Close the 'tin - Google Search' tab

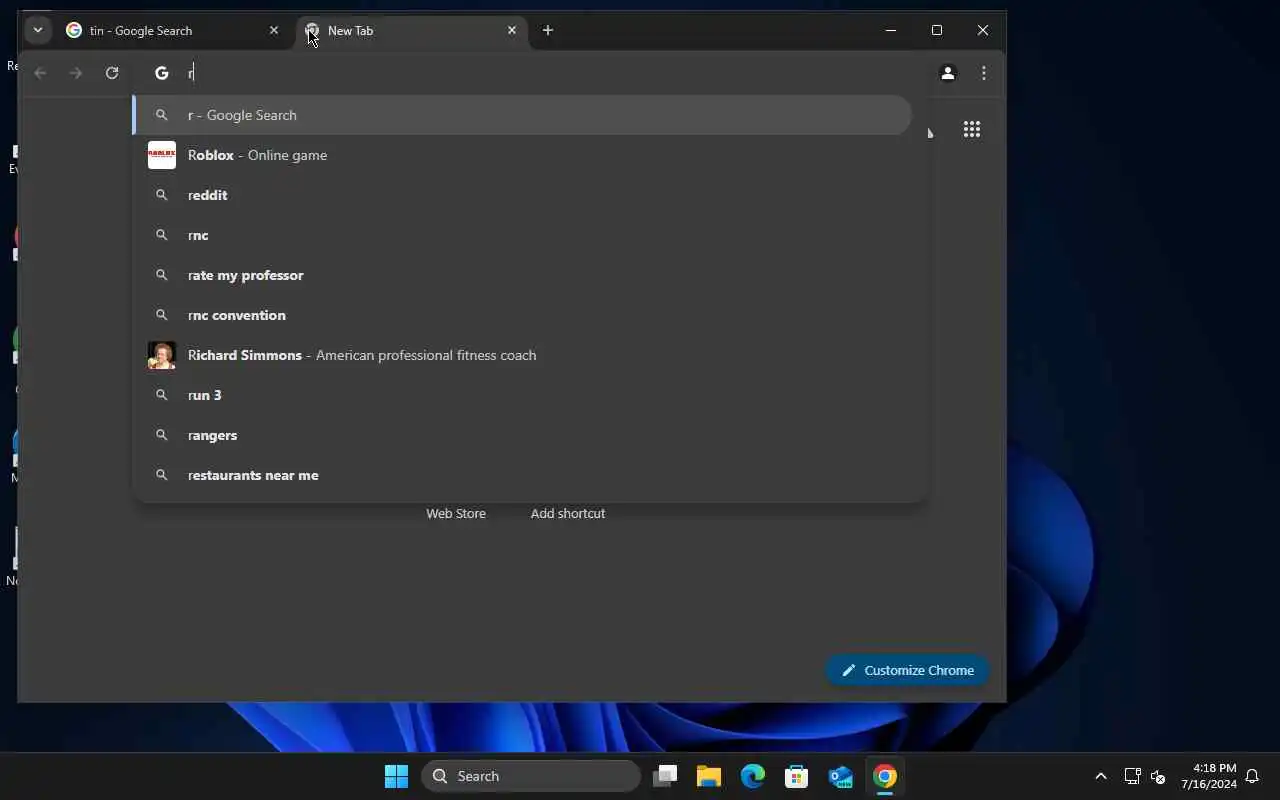(274, 30)
